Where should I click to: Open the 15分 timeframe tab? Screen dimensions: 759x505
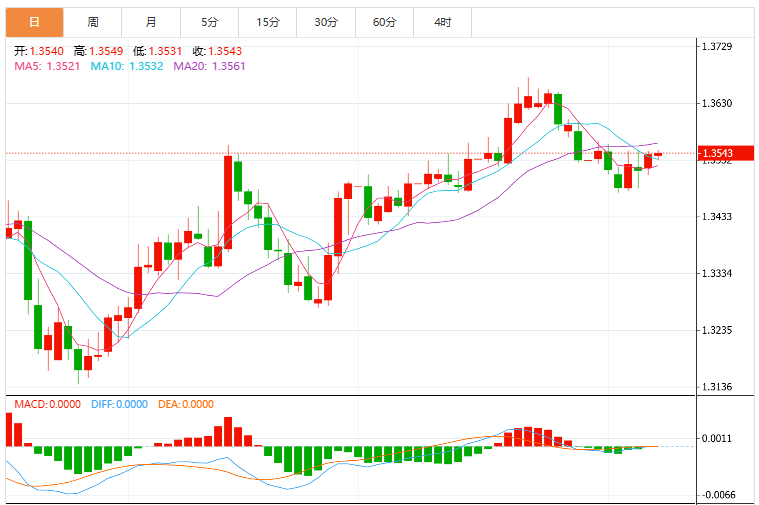[268, 22]
